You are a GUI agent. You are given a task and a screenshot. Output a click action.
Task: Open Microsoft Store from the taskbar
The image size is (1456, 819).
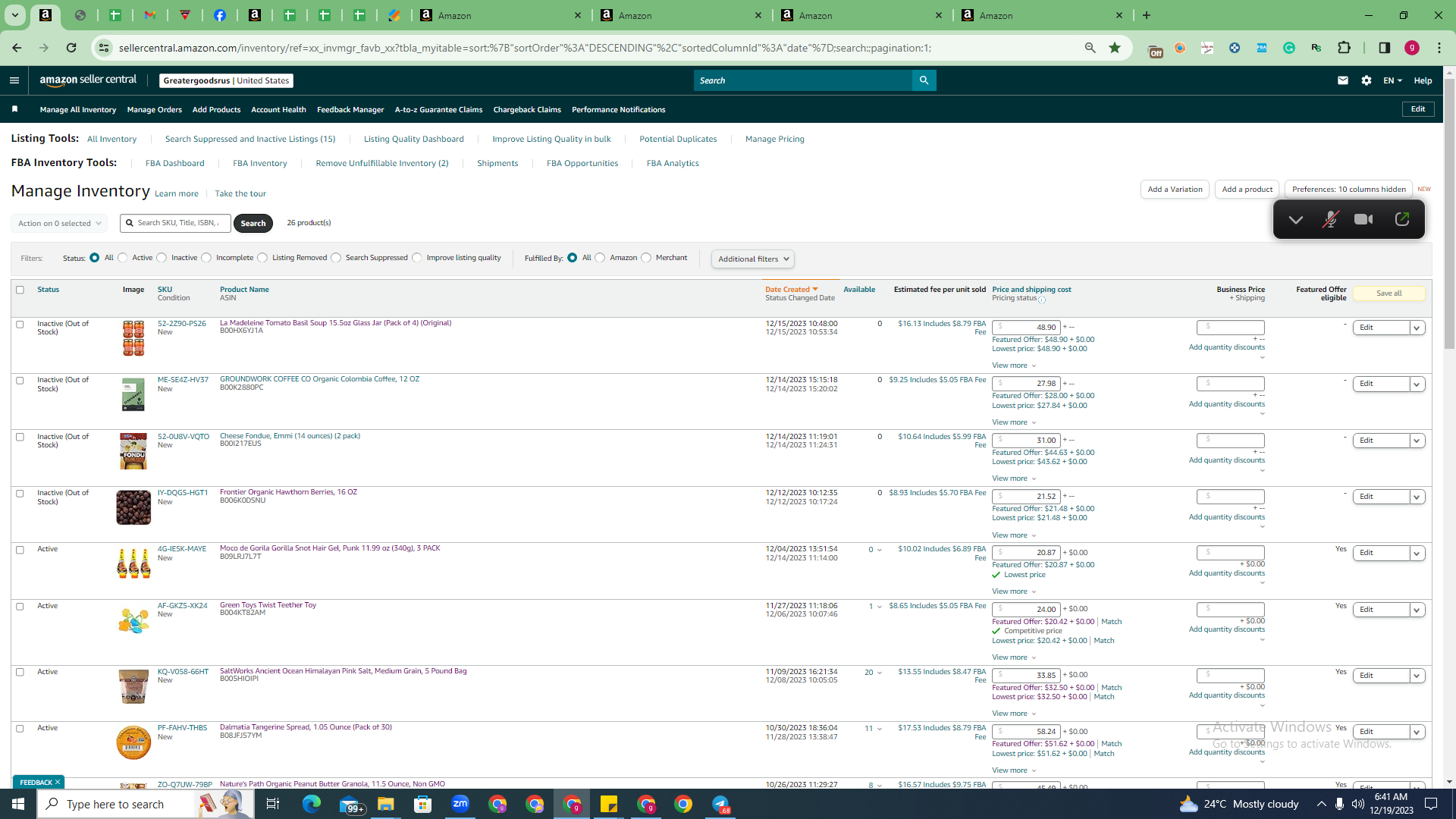pyautogui.click(x=423, y=804)
